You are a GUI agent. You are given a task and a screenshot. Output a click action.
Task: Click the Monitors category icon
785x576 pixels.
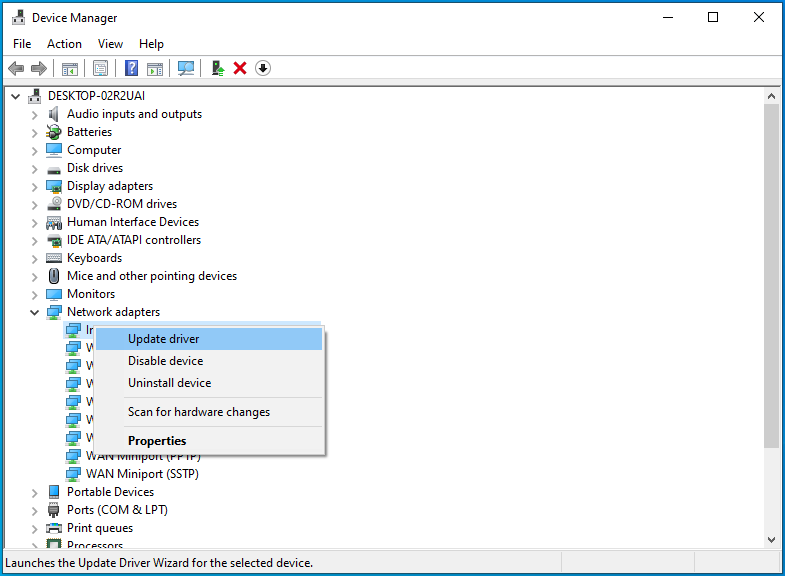tap(54, 294)
